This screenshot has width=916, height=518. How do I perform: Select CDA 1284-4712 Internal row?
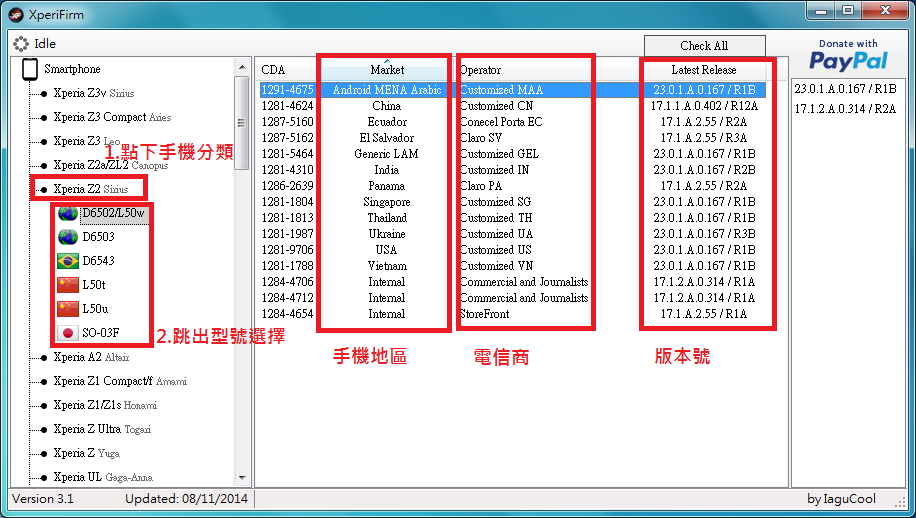pos(512,298)
